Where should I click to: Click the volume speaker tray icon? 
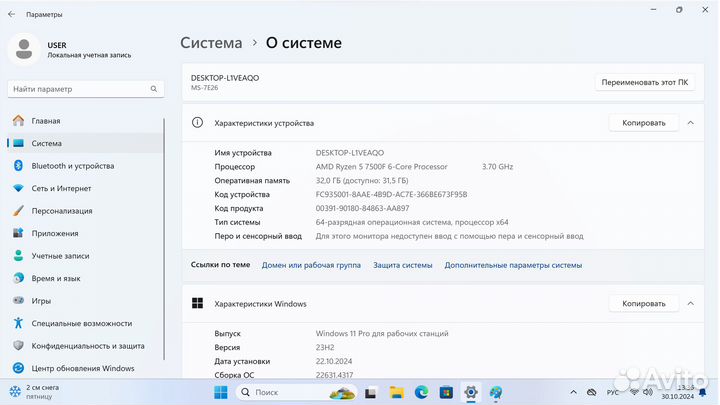[648, 392]
